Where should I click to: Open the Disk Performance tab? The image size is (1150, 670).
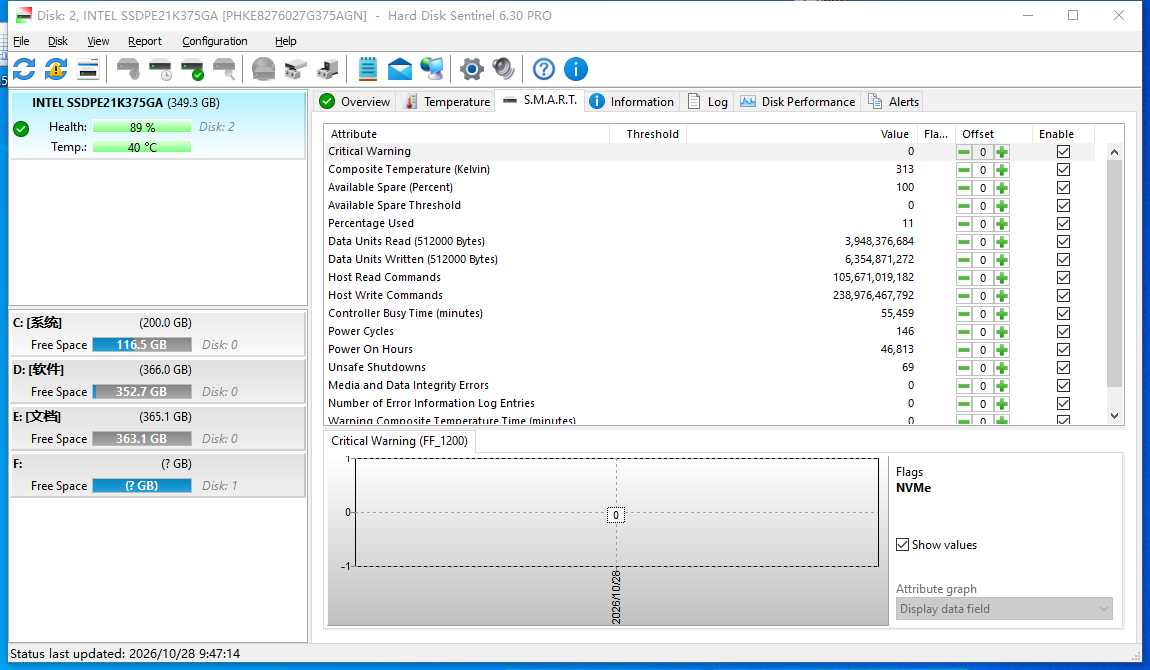(x=798, y=102)
